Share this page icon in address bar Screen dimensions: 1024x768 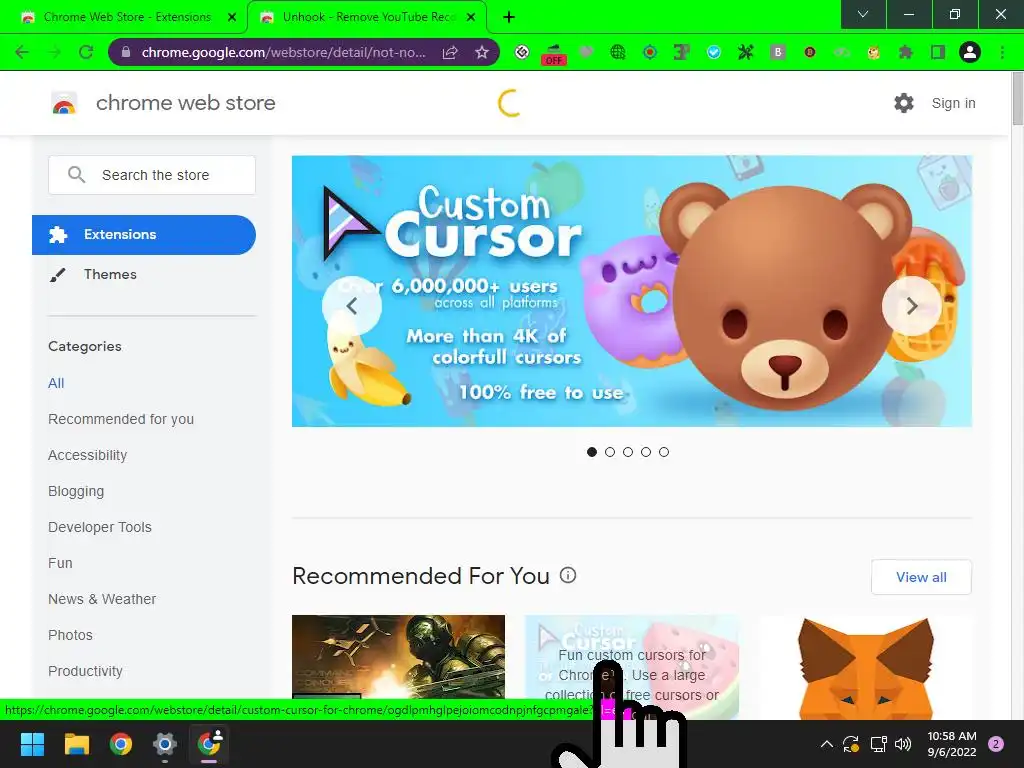click(x=450, y=52)
